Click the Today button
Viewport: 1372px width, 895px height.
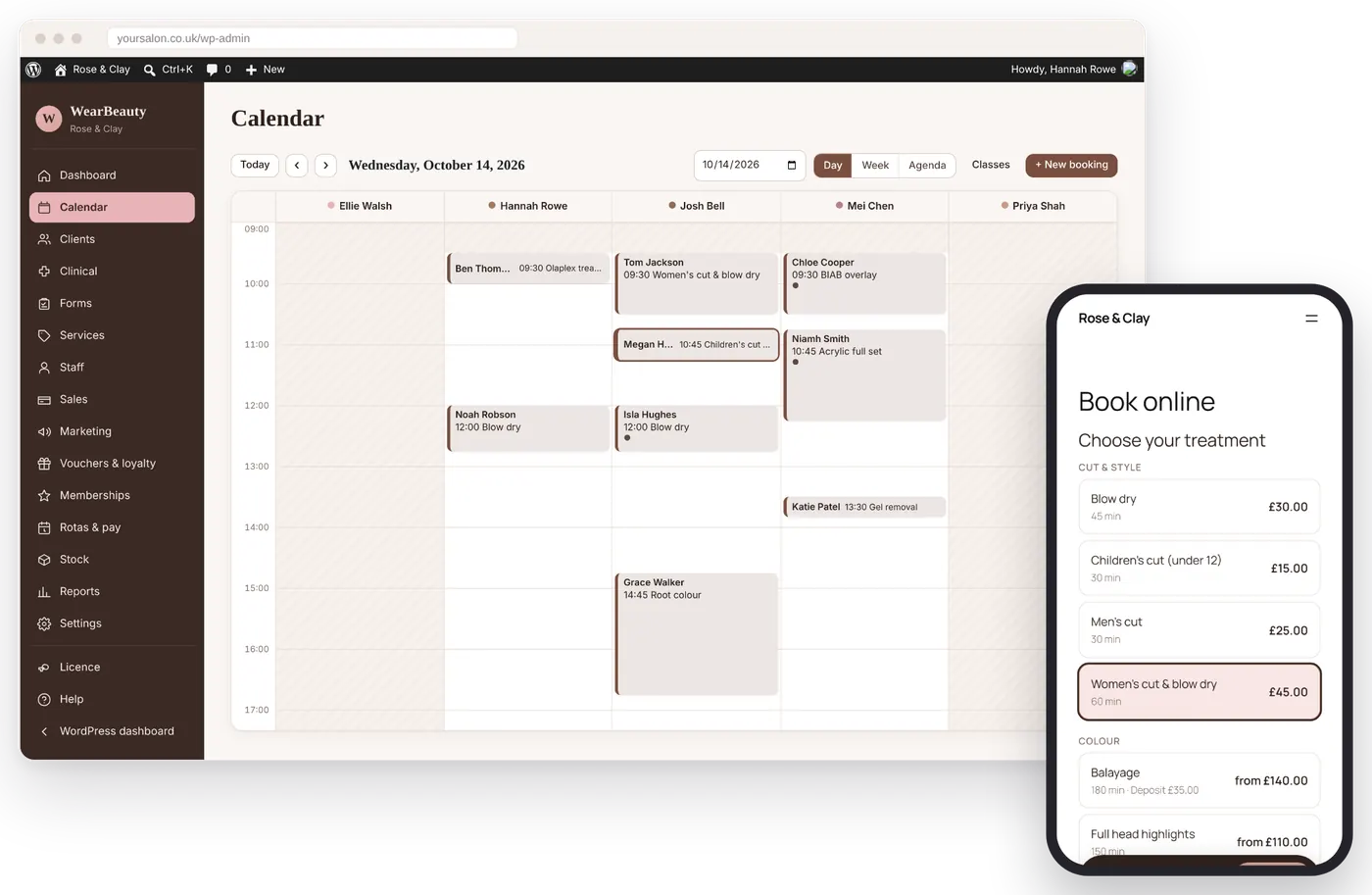coord(255,165)
